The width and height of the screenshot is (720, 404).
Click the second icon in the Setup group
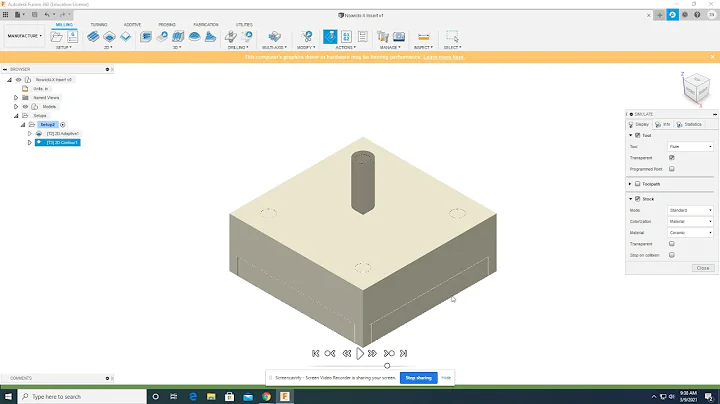[73, 37]
